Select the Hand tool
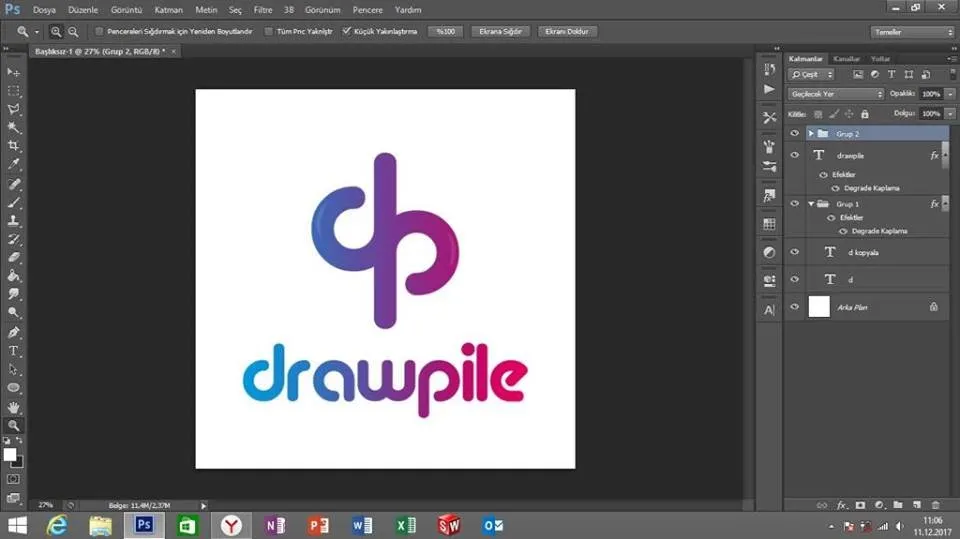 point(13,407)
